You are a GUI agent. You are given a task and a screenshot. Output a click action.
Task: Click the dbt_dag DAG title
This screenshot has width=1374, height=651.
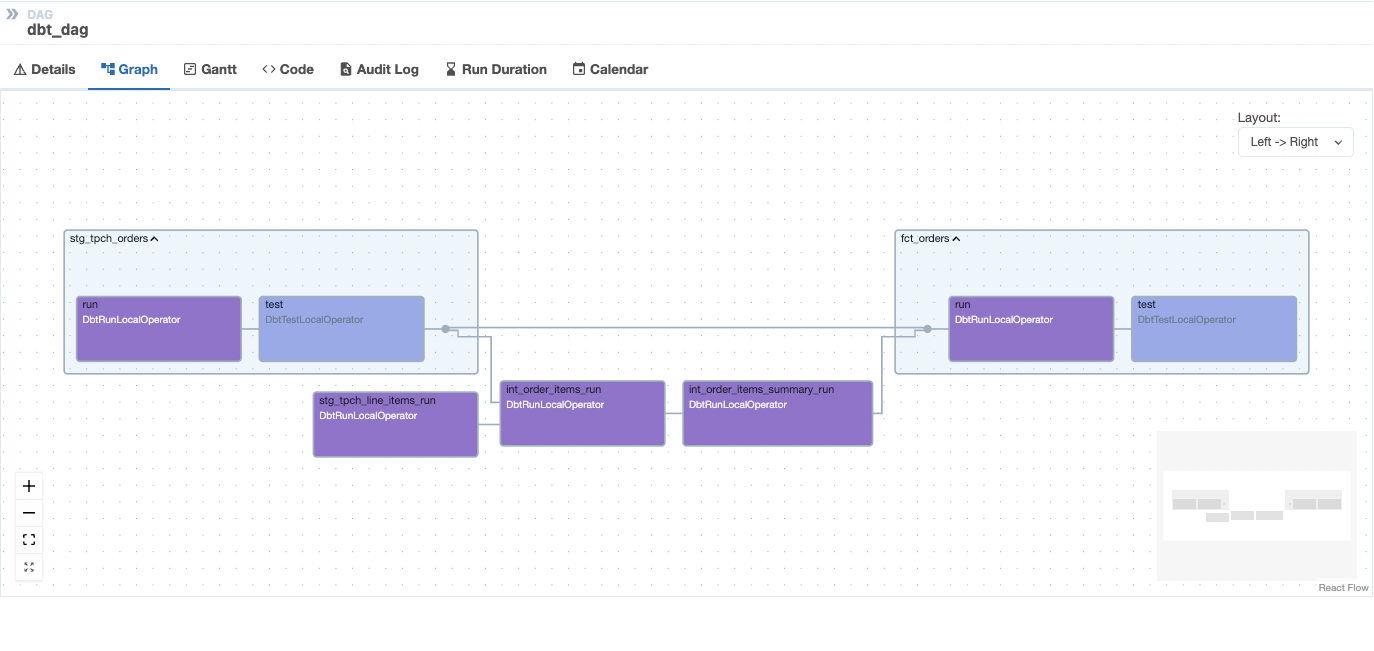point(57,30)
